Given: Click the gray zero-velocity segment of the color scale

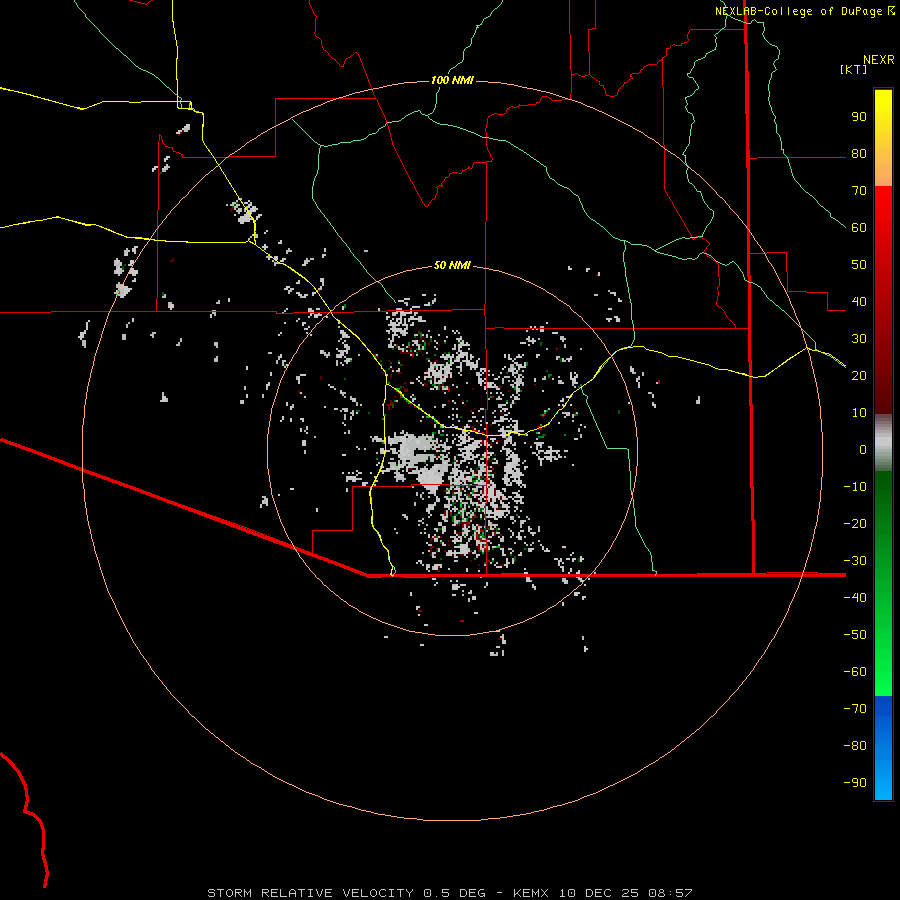Looking at the screenshot, I should click(x=883, y=443).
